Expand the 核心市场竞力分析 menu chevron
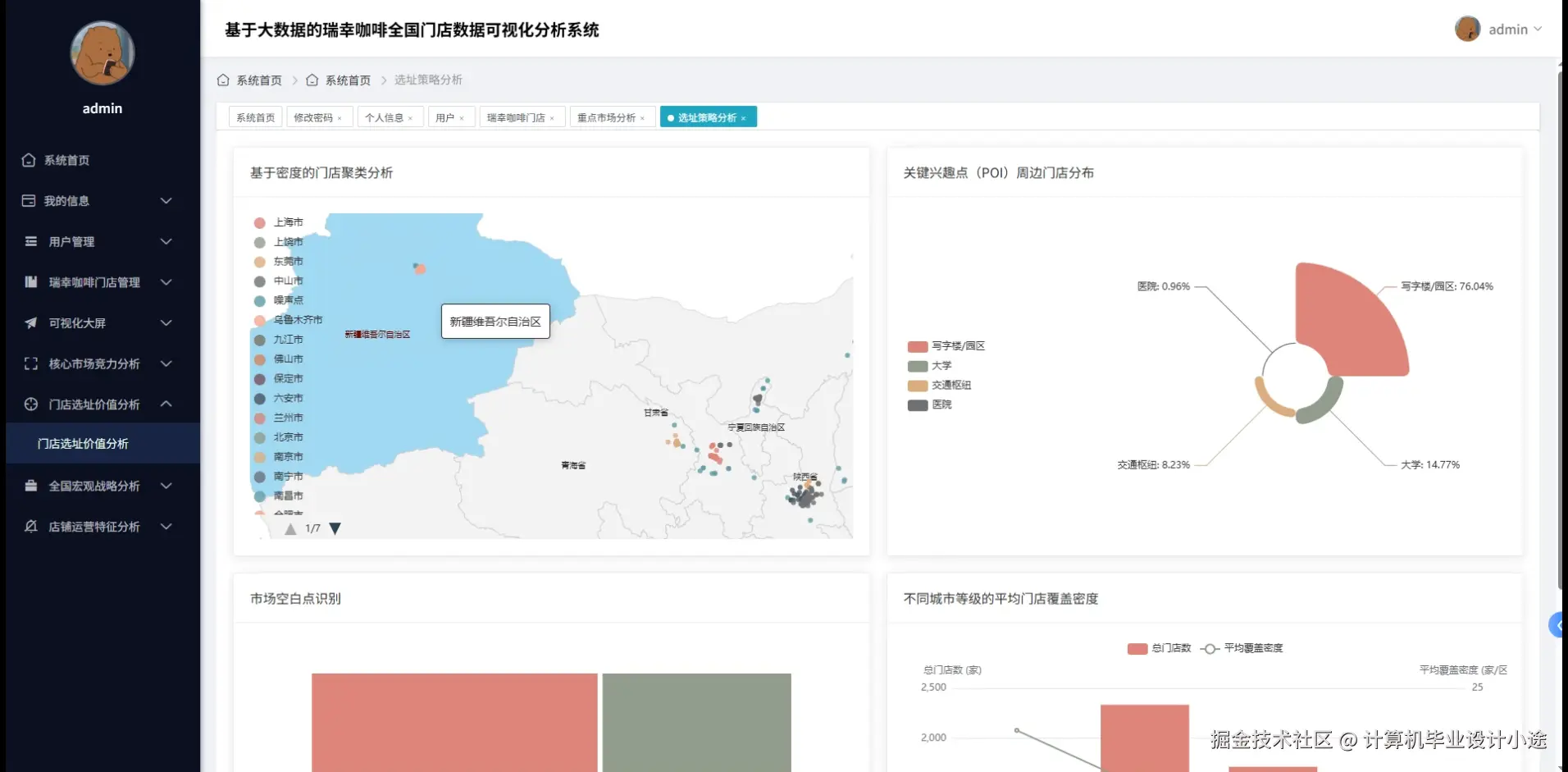The height and width of the screenshot is (772, 1568). click(x=166, y=363)
